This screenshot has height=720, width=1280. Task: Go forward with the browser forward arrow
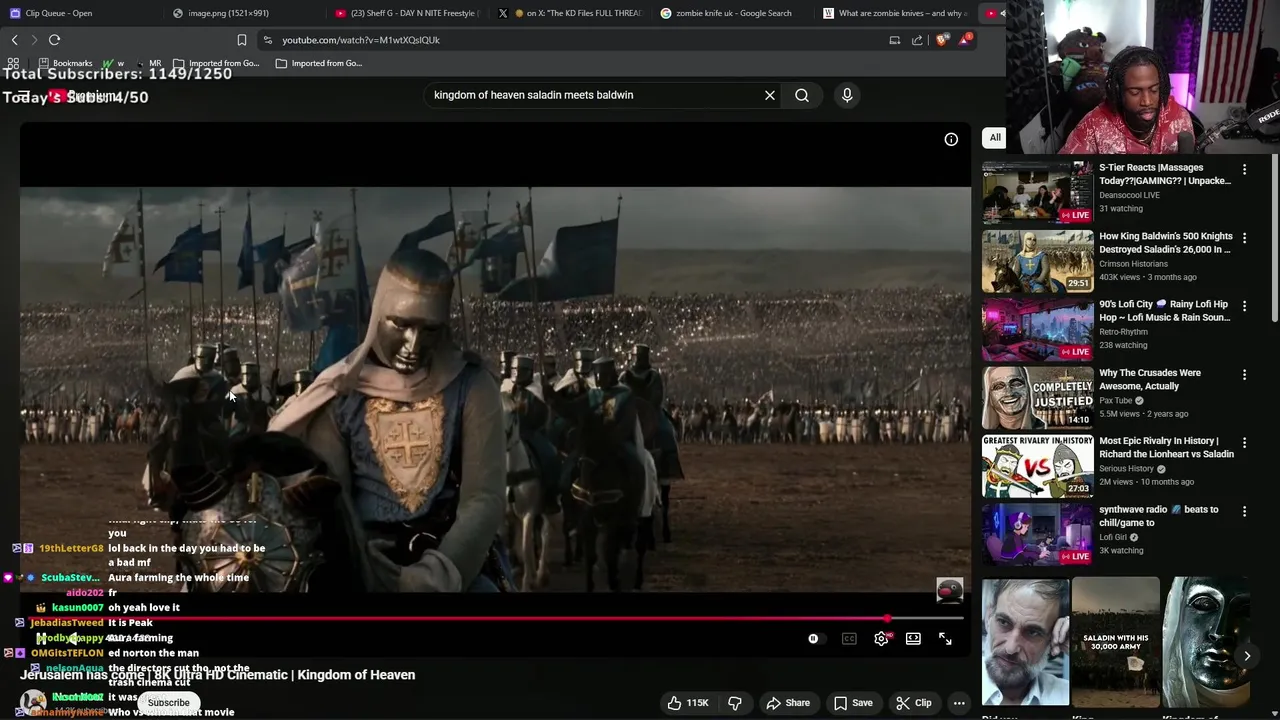[34, 40]
